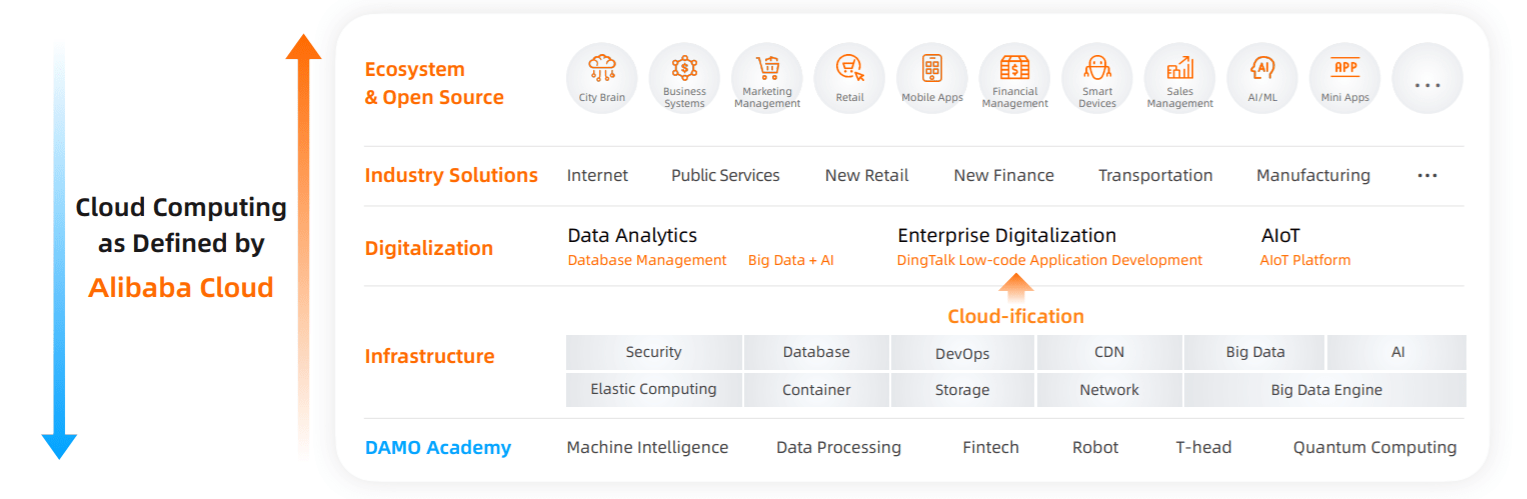Select the Mobile Apps icon

pos(932,79)
